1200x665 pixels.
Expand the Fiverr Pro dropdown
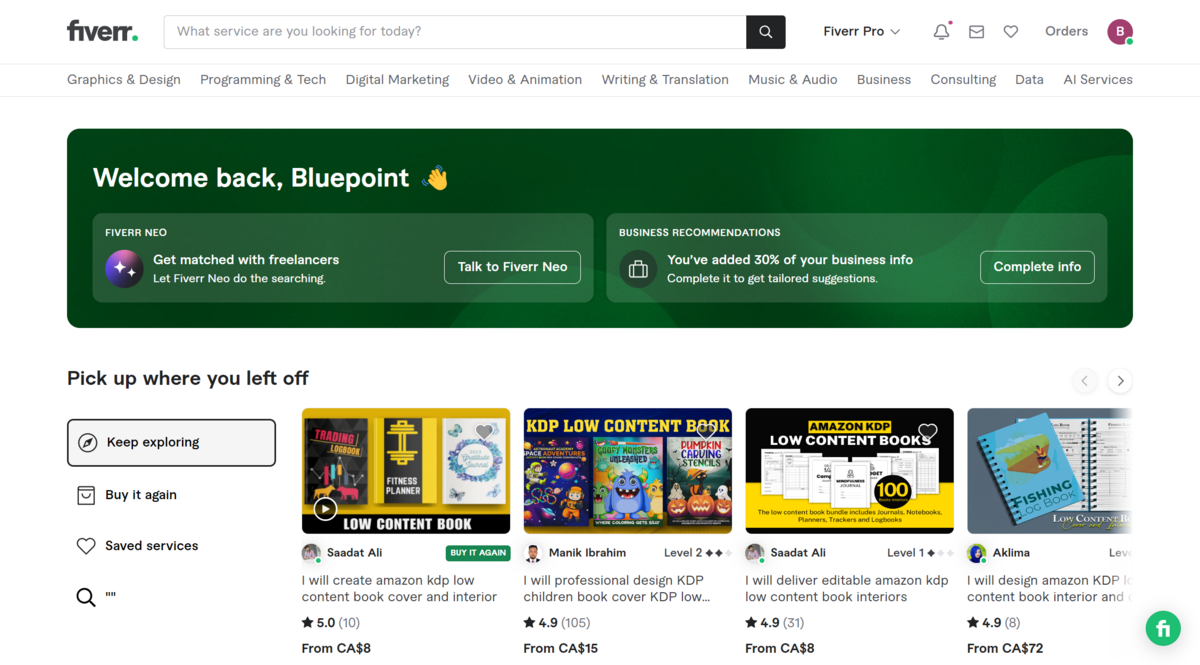click(x=862, y=32)
